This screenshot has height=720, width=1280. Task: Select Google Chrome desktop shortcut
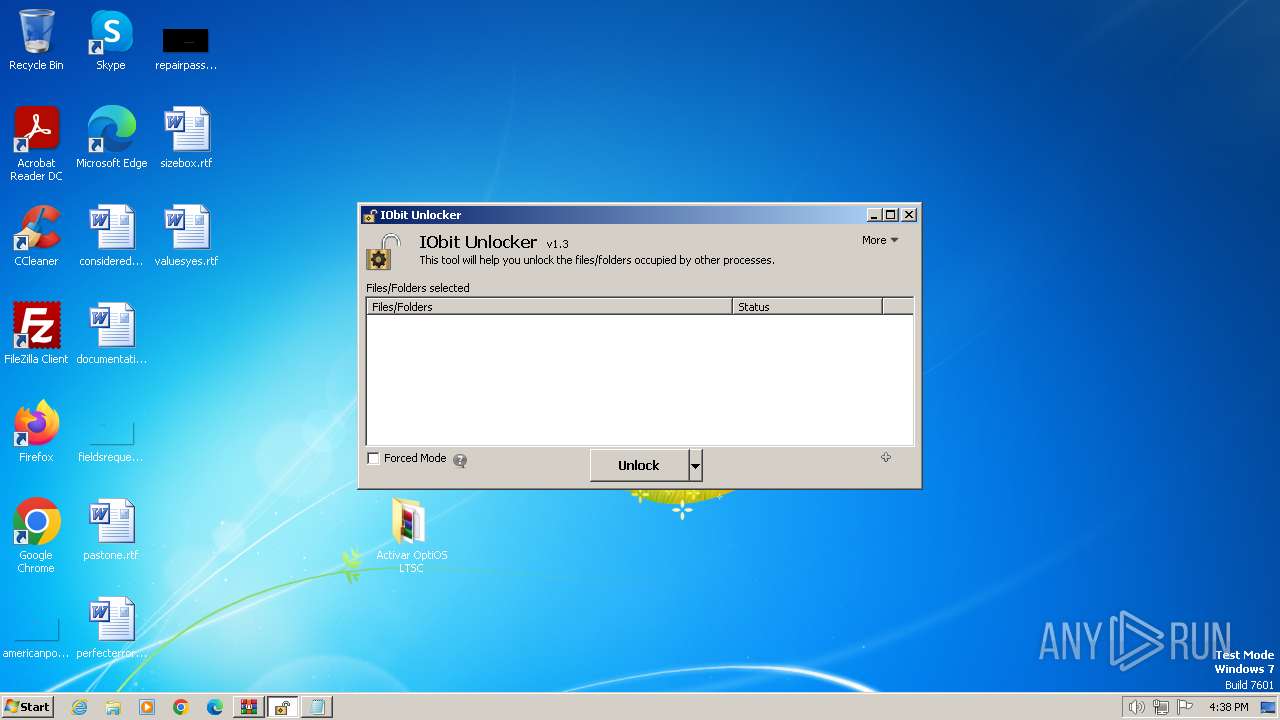36,536
